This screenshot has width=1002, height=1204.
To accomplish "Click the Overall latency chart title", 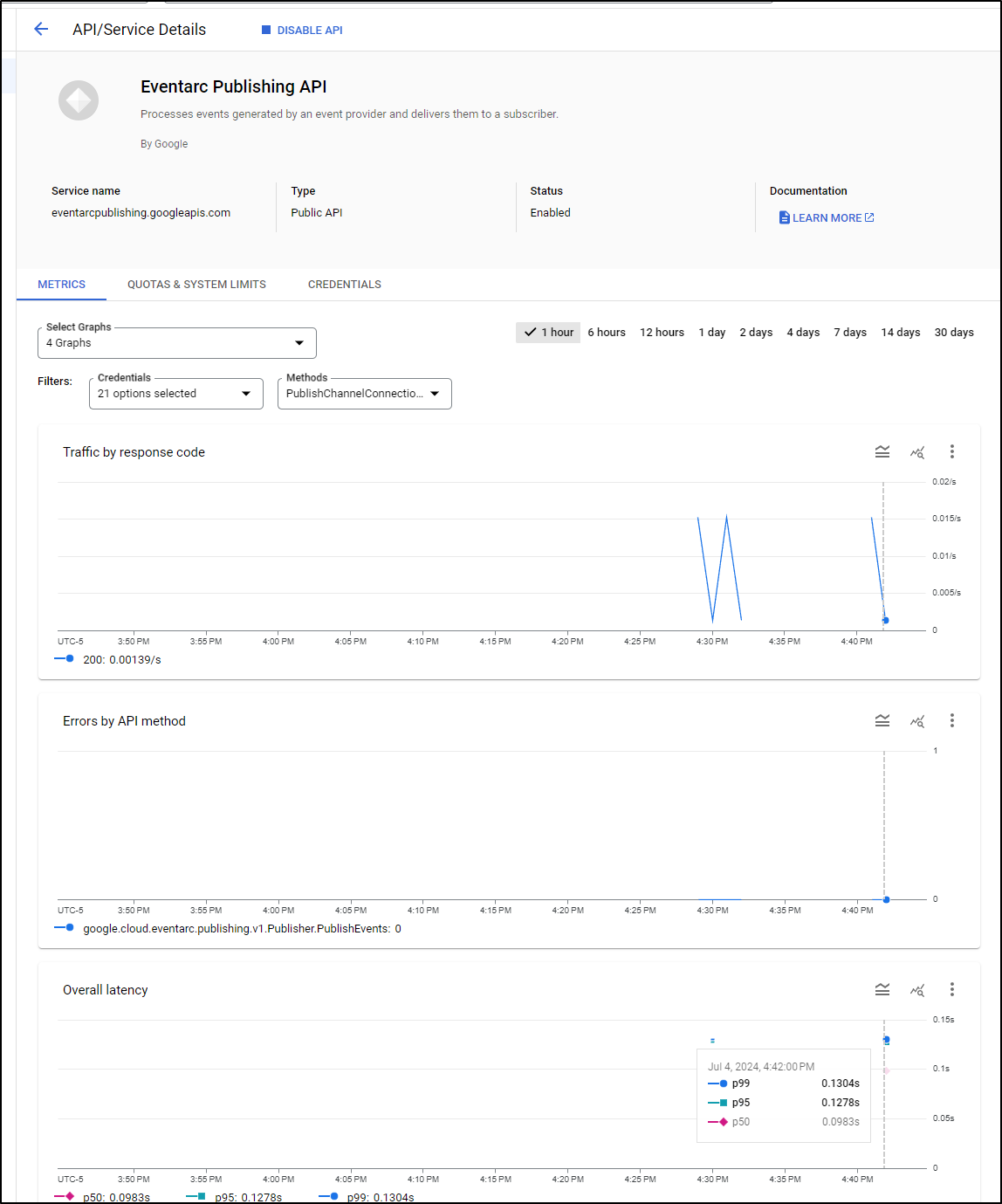I will click(x=105, y=990).
